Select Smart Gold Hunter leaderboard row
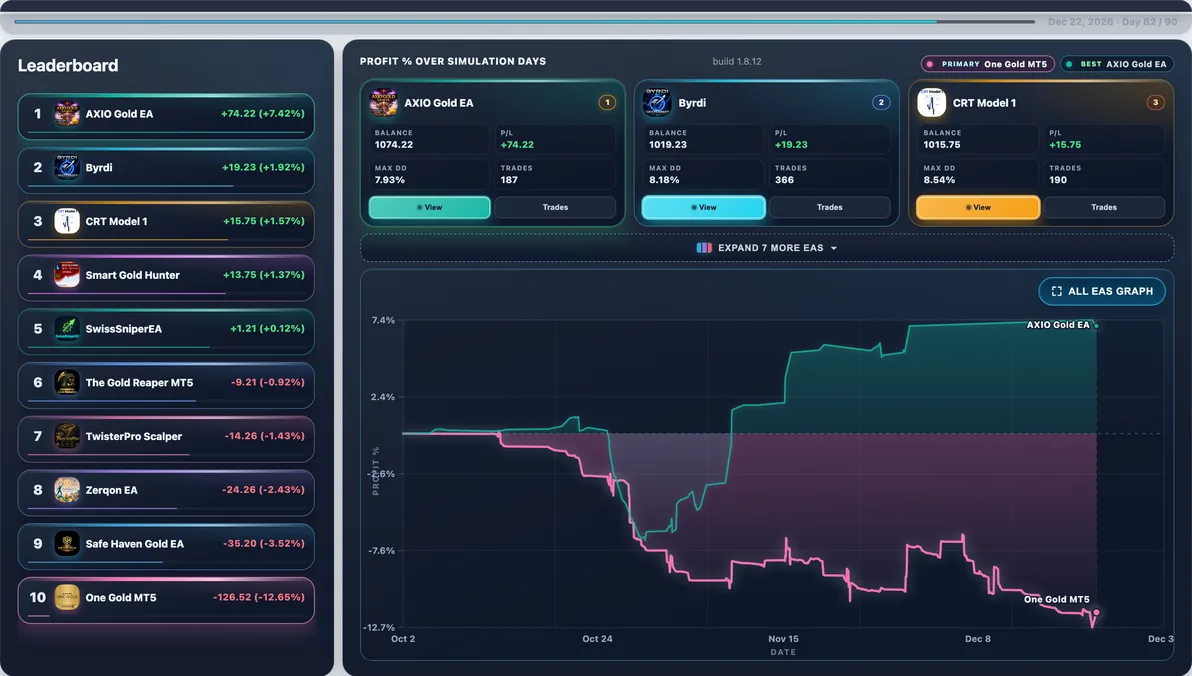This screenshot has height=676, width=1192. pos(166,278)
